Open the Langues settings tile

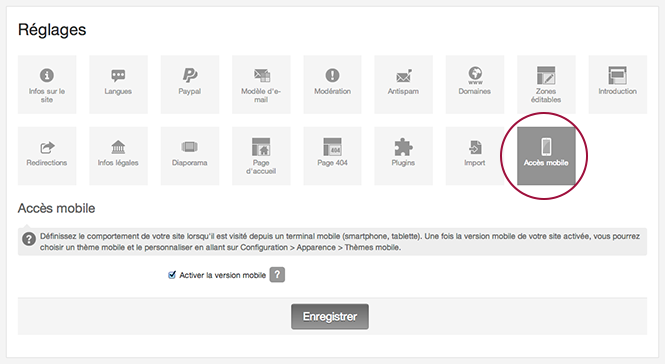(x=118, y=84)
